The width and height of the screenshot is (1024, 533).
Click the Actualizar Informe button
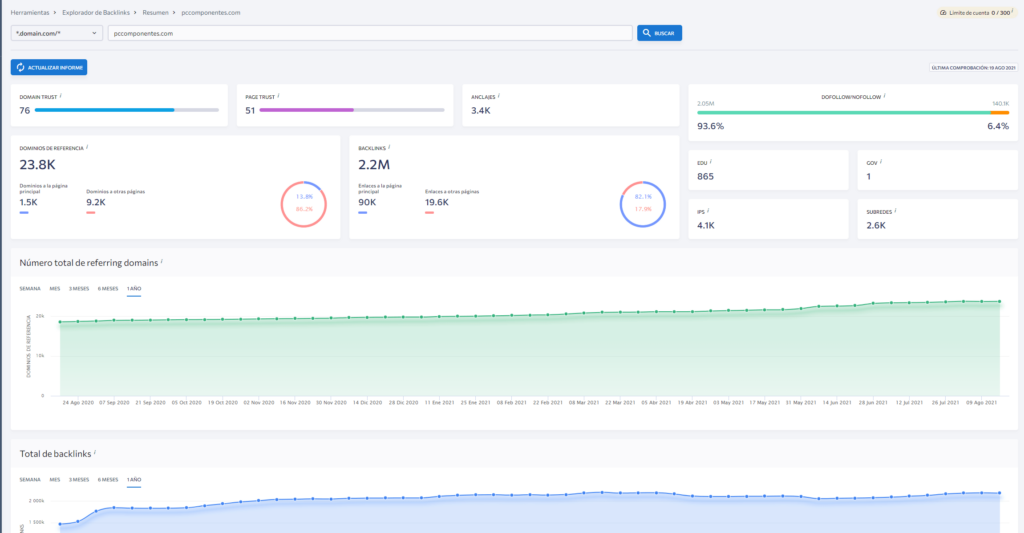(49, 67)
